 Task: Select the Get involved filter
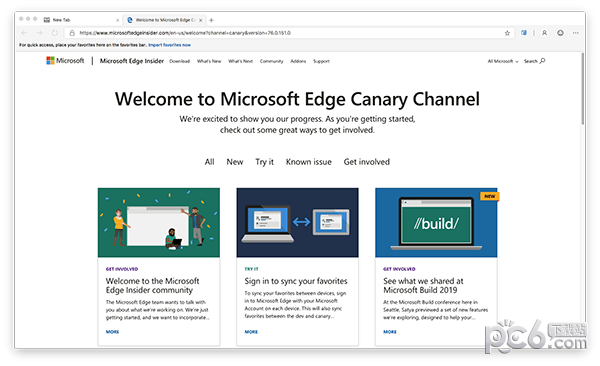367,162
